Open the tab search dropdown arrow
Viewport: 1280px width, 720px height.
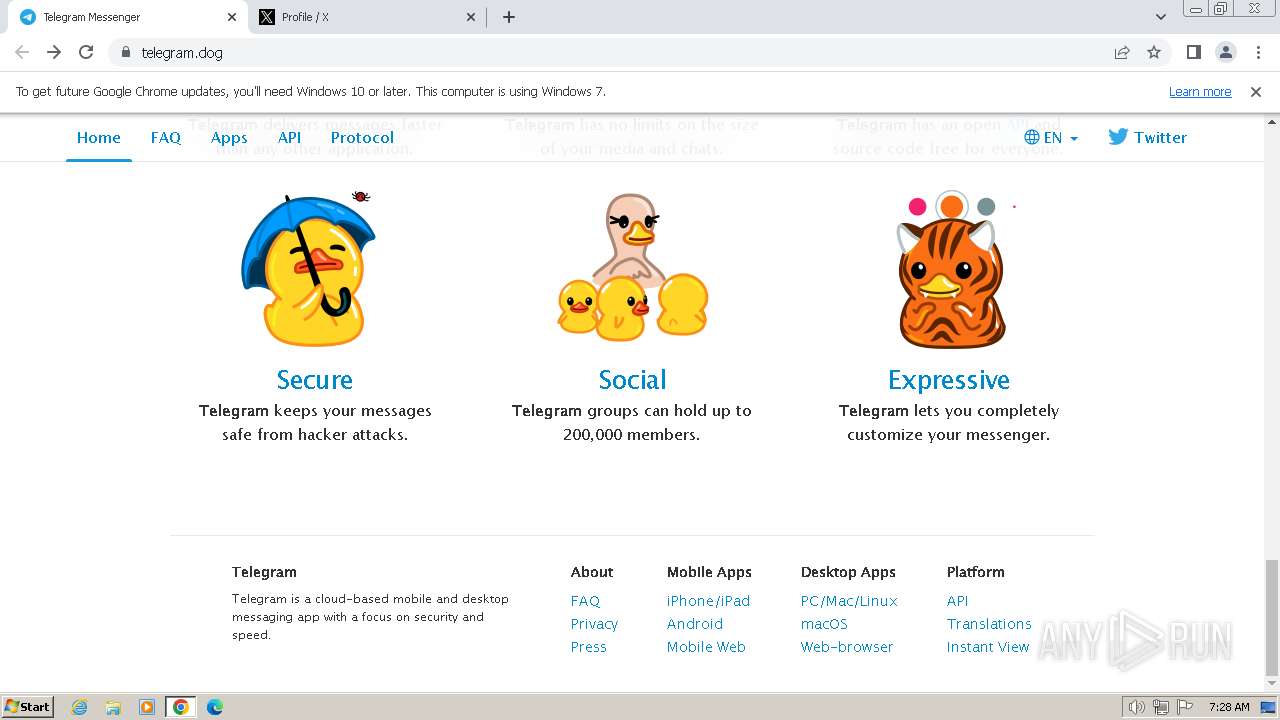coord(1161,17)
